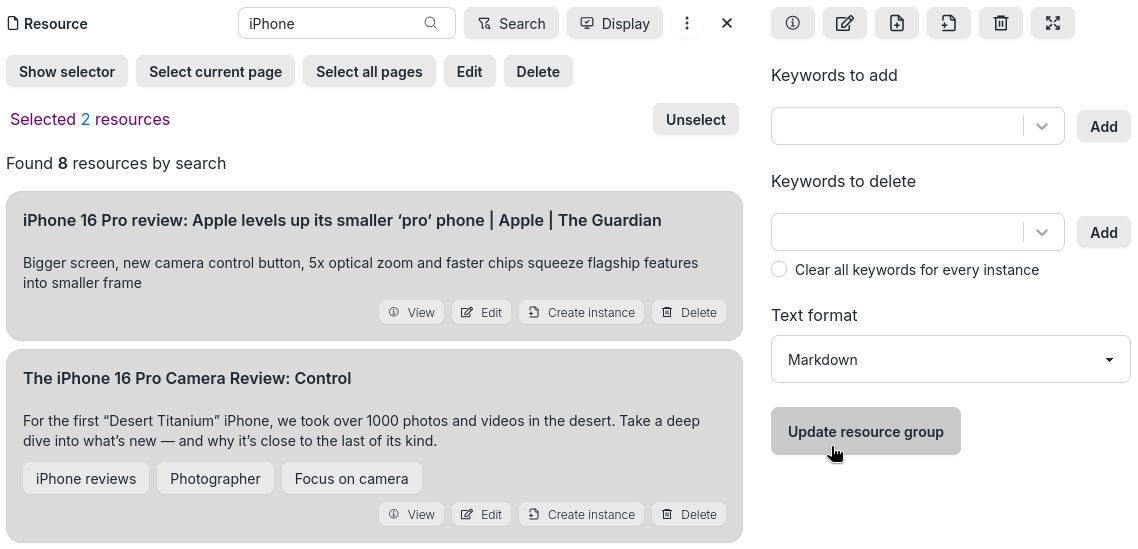Select the Focus on camera keyword tag
Screen dimensions: 1138x549
(351, 478)
